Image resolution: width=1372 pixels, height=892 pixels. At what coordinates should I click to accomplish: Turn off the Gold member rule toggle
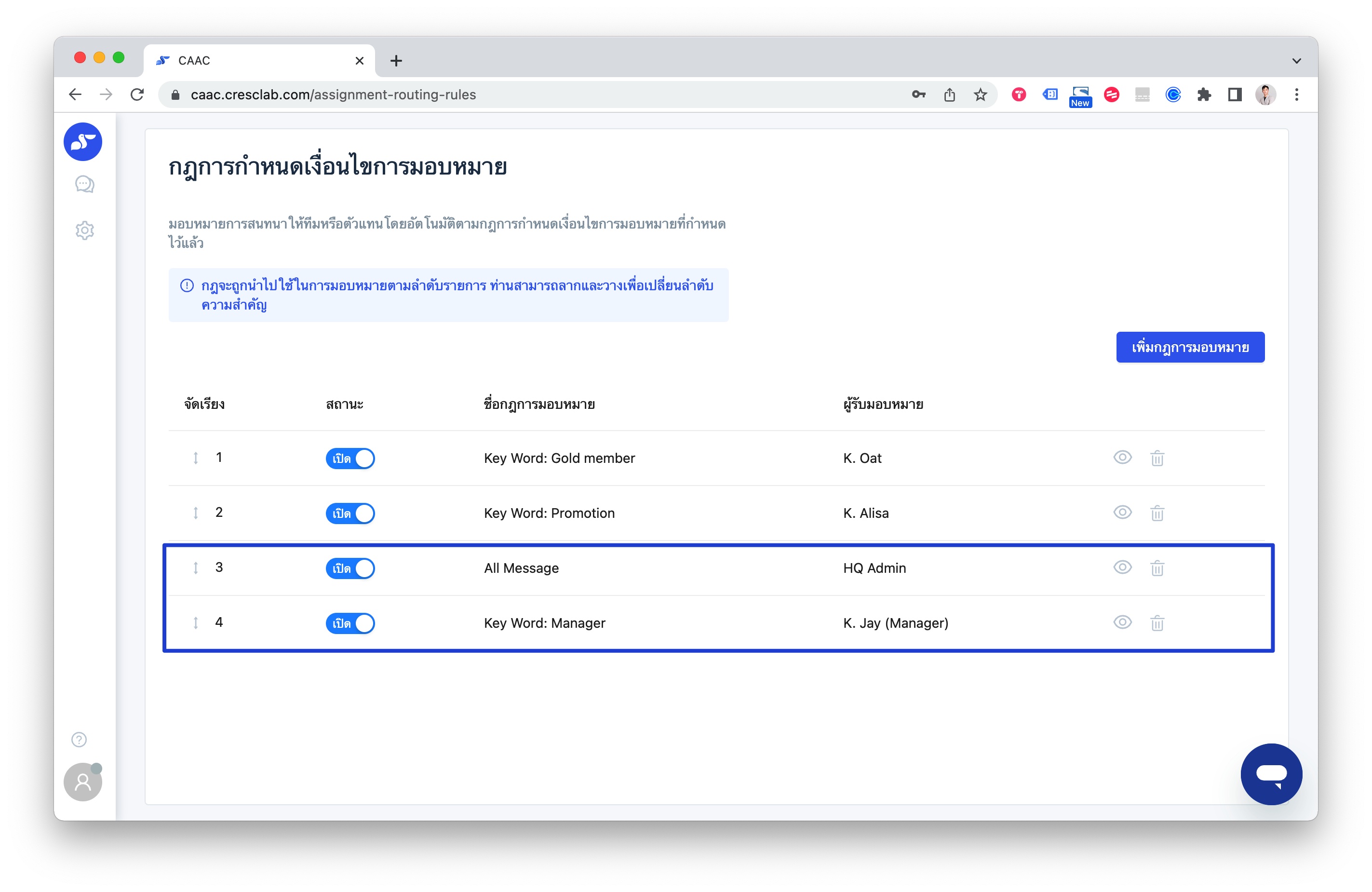[350, 459]
